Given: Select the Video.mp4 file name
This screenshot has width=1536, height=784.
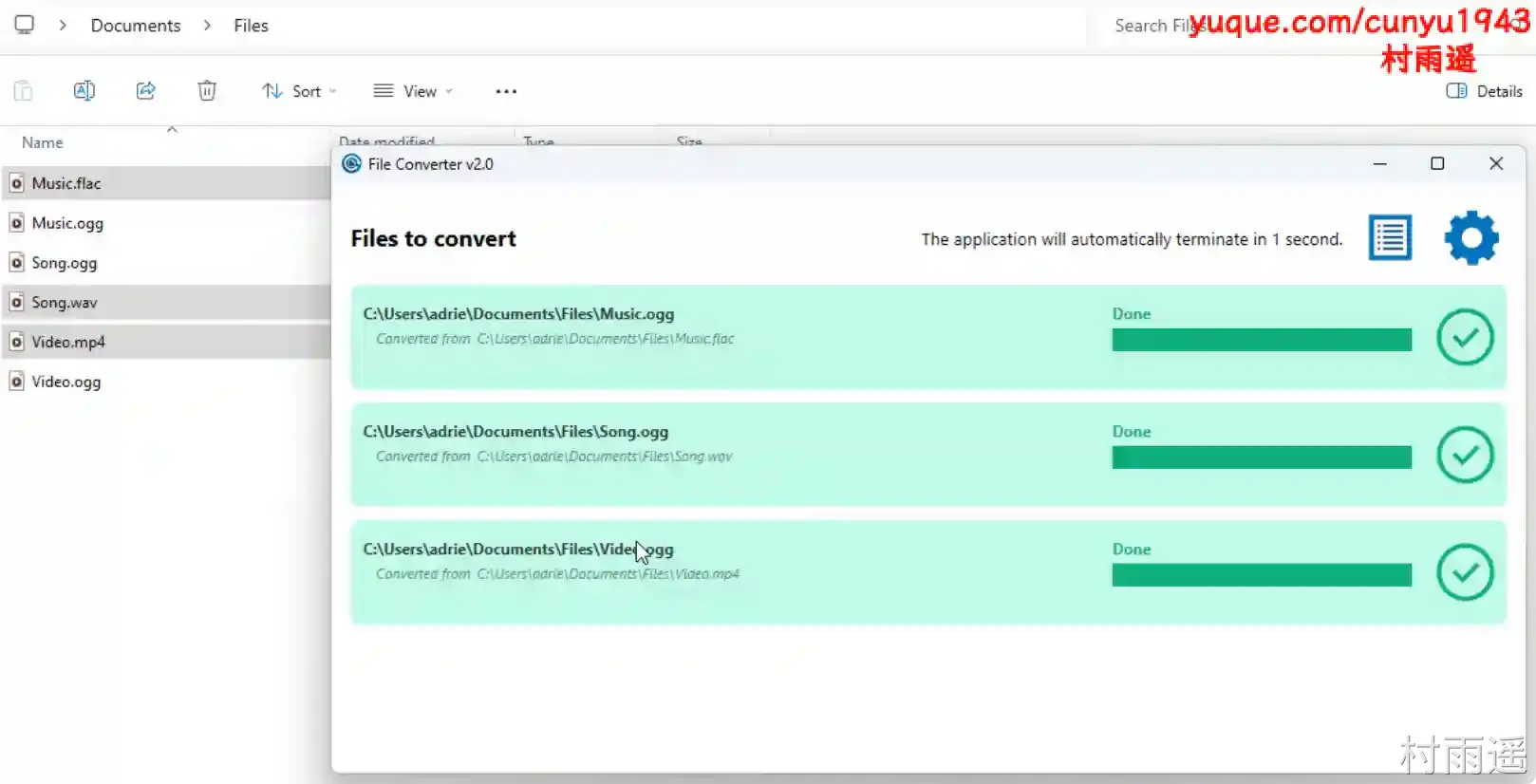Looking at the screenshot, I should pyautogui.click(x=68, y=342).
